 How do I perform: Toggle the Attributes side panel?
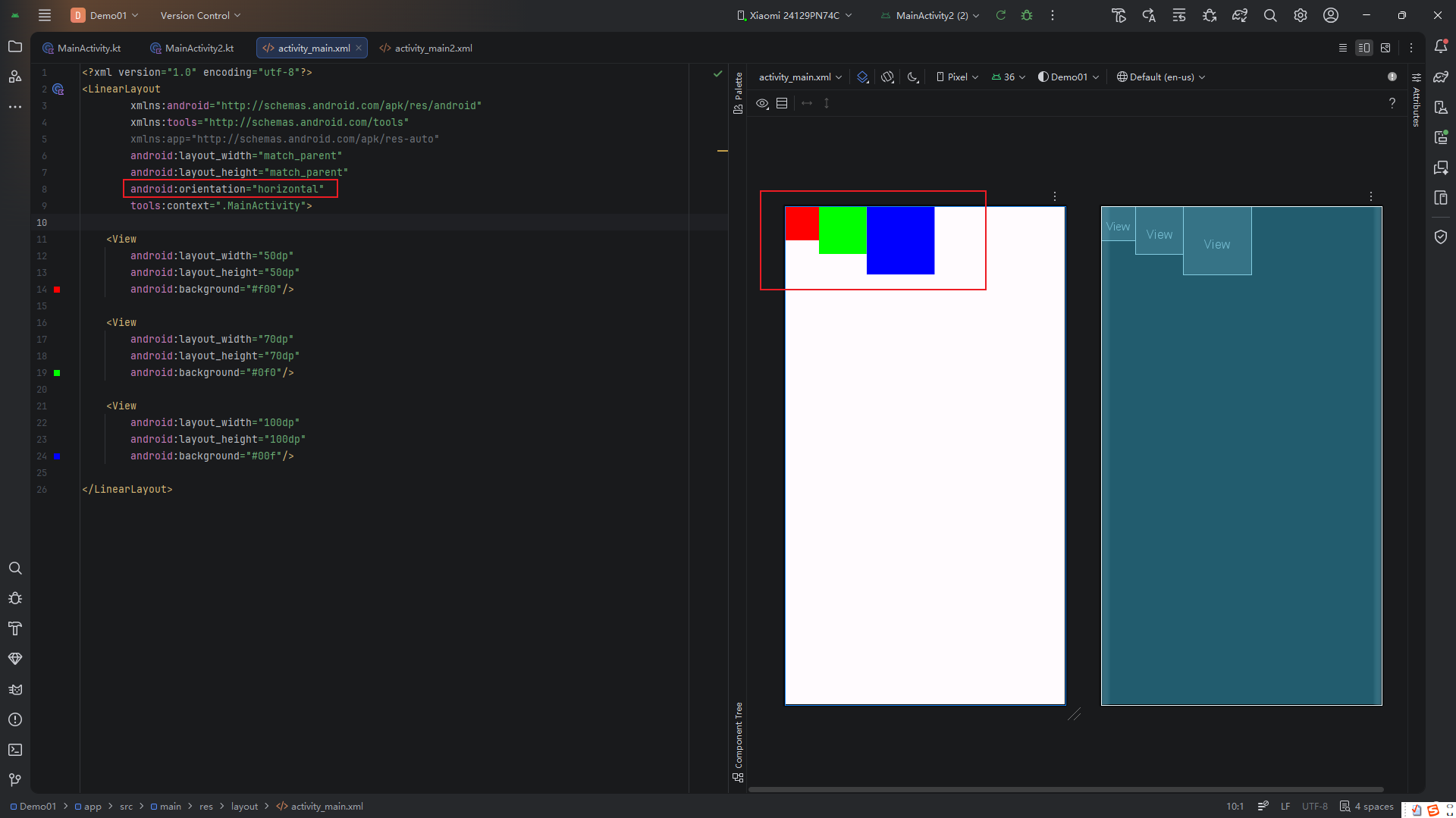1416,99
